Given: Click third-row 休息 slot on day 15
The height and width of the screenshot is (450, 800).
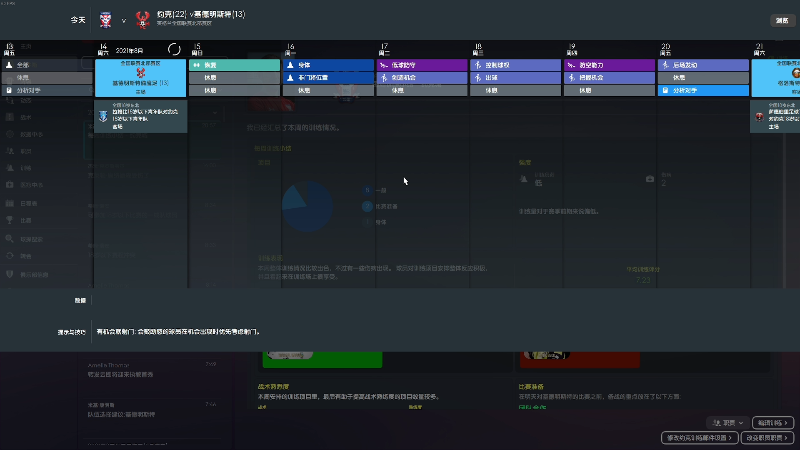Looking at the screenshot, I should 235,90.
